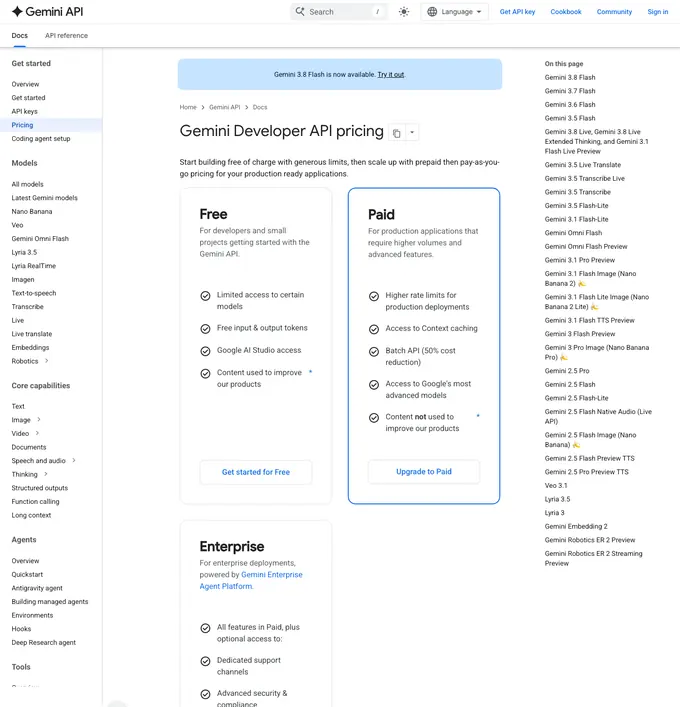Click the Gemini API logo star icon
The height and width of the screenshot is (707, 680).
(x=17, y=12)
